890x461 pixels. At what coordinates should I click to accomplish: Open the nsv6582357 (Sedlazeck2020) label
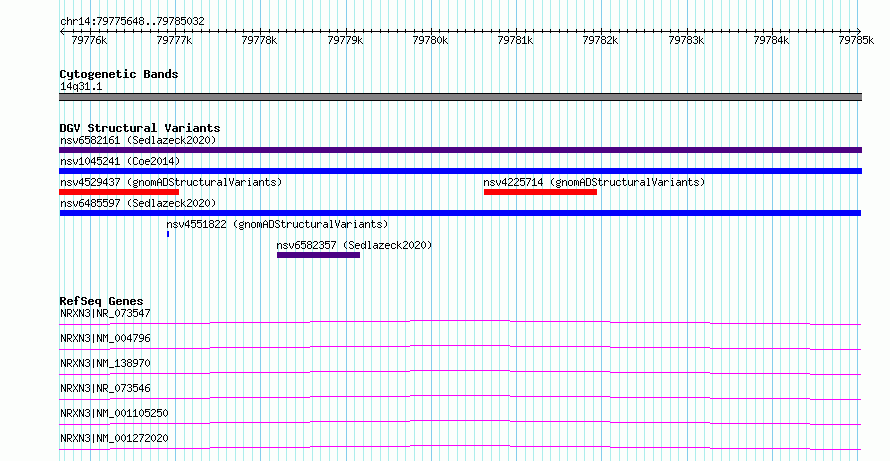[354, 245]
